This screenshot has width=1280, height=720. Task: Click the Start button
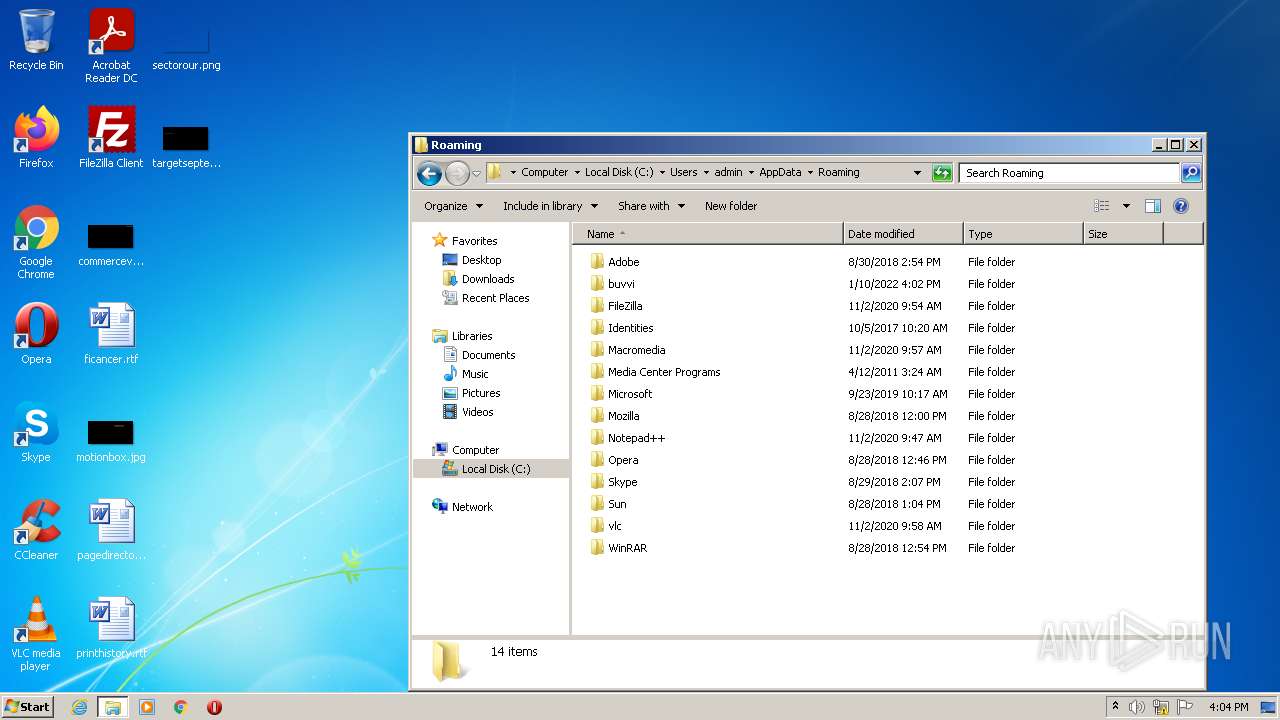point(28,706)
